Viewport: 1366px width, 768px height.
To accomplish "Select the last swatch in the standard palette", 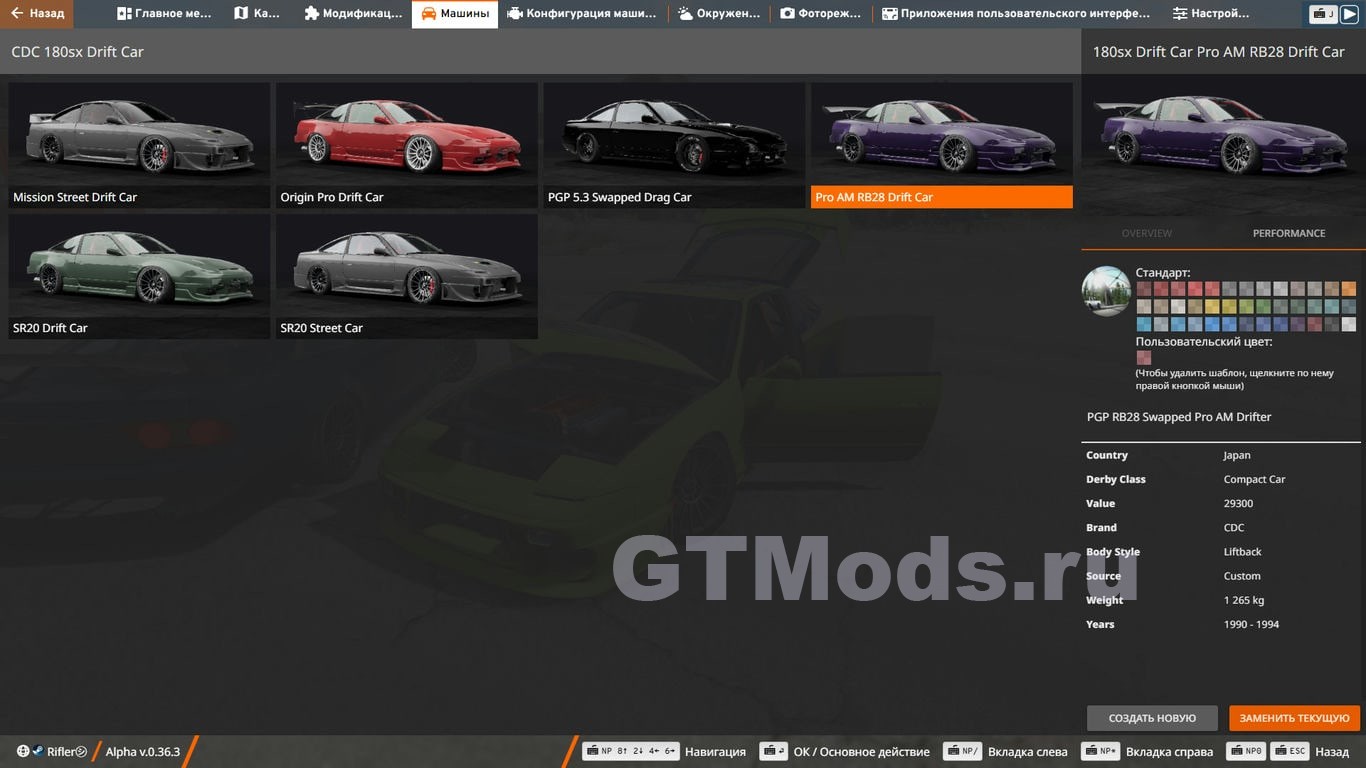I will [x=1349, y=324].
